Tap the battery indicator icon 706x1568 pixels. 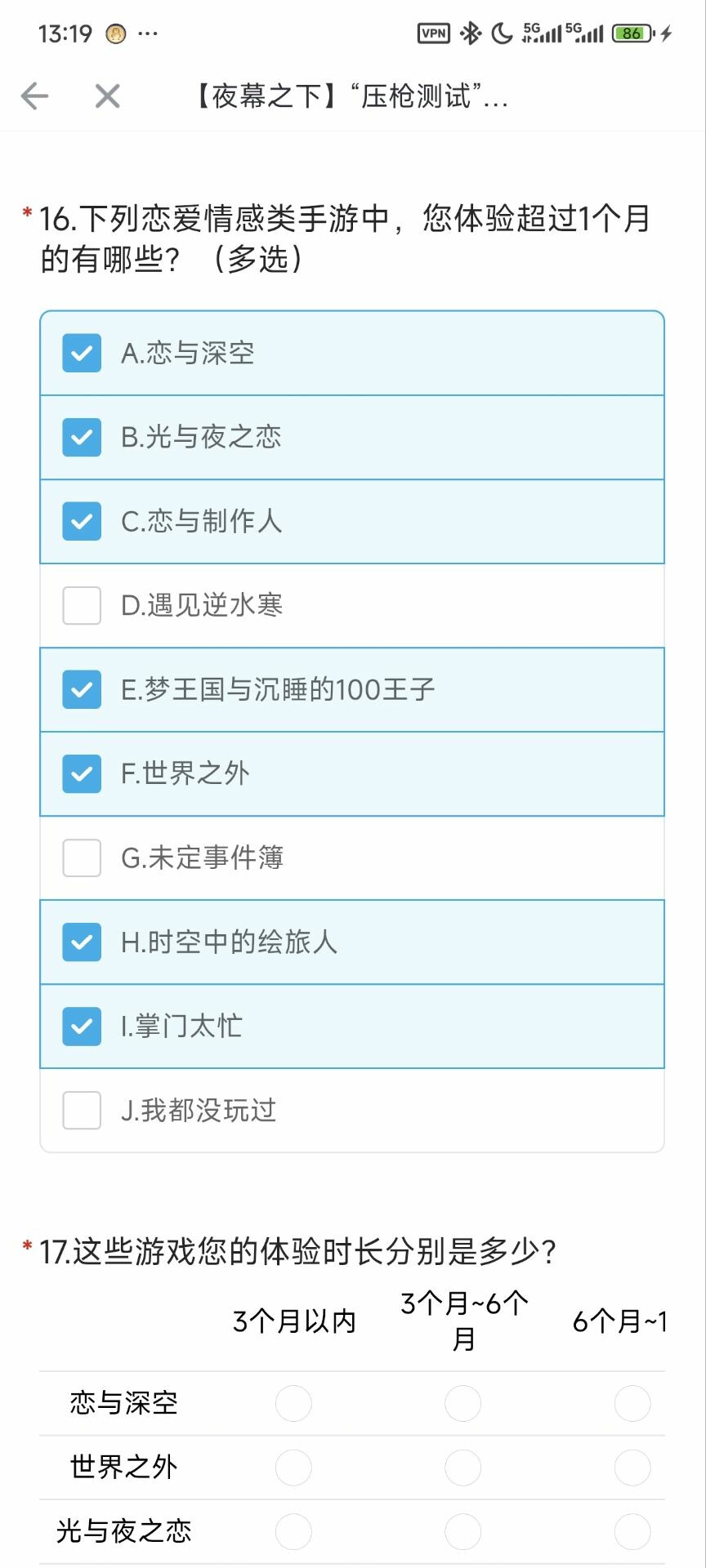633,33
